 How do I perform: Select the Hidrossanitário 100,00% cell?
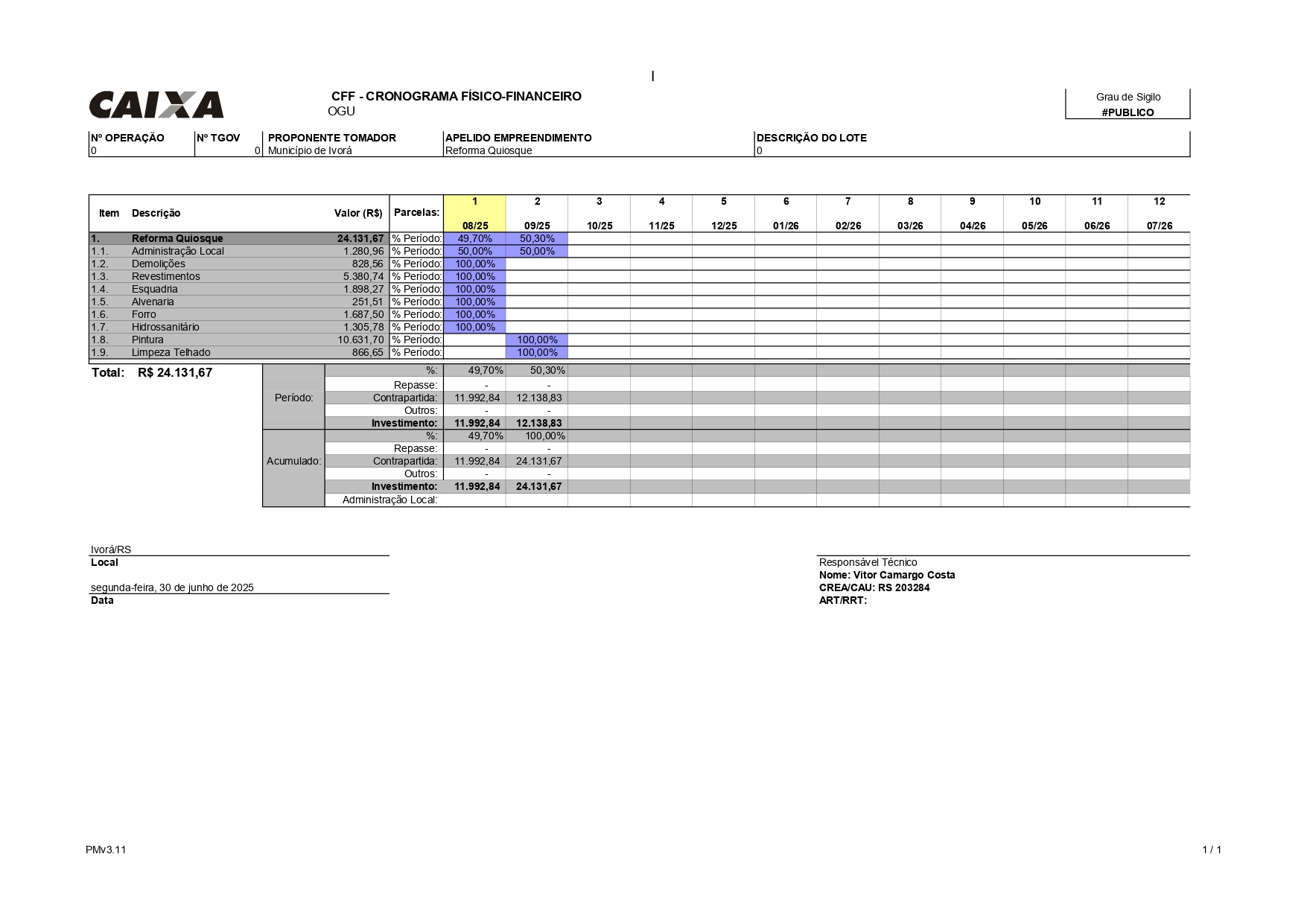click(475, 327)
